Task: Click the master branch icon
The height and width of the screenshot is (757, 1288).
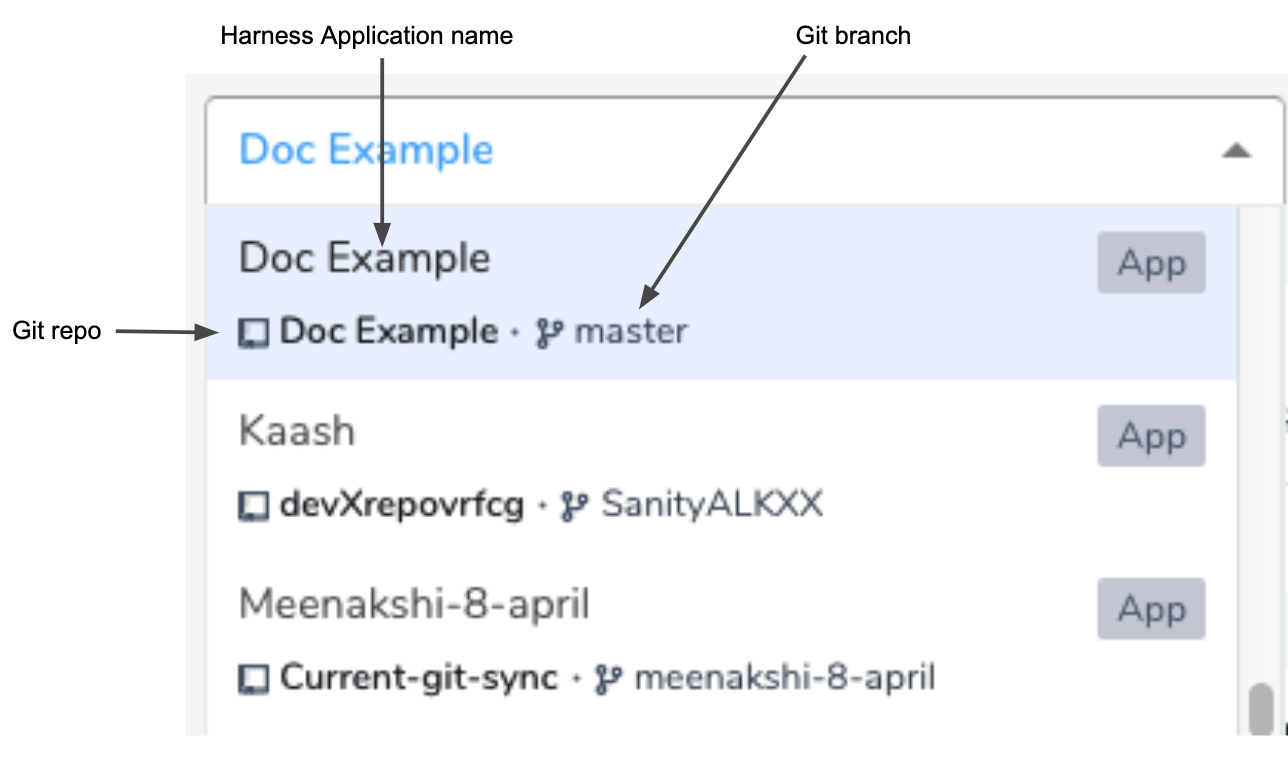Action: point(550,332)
